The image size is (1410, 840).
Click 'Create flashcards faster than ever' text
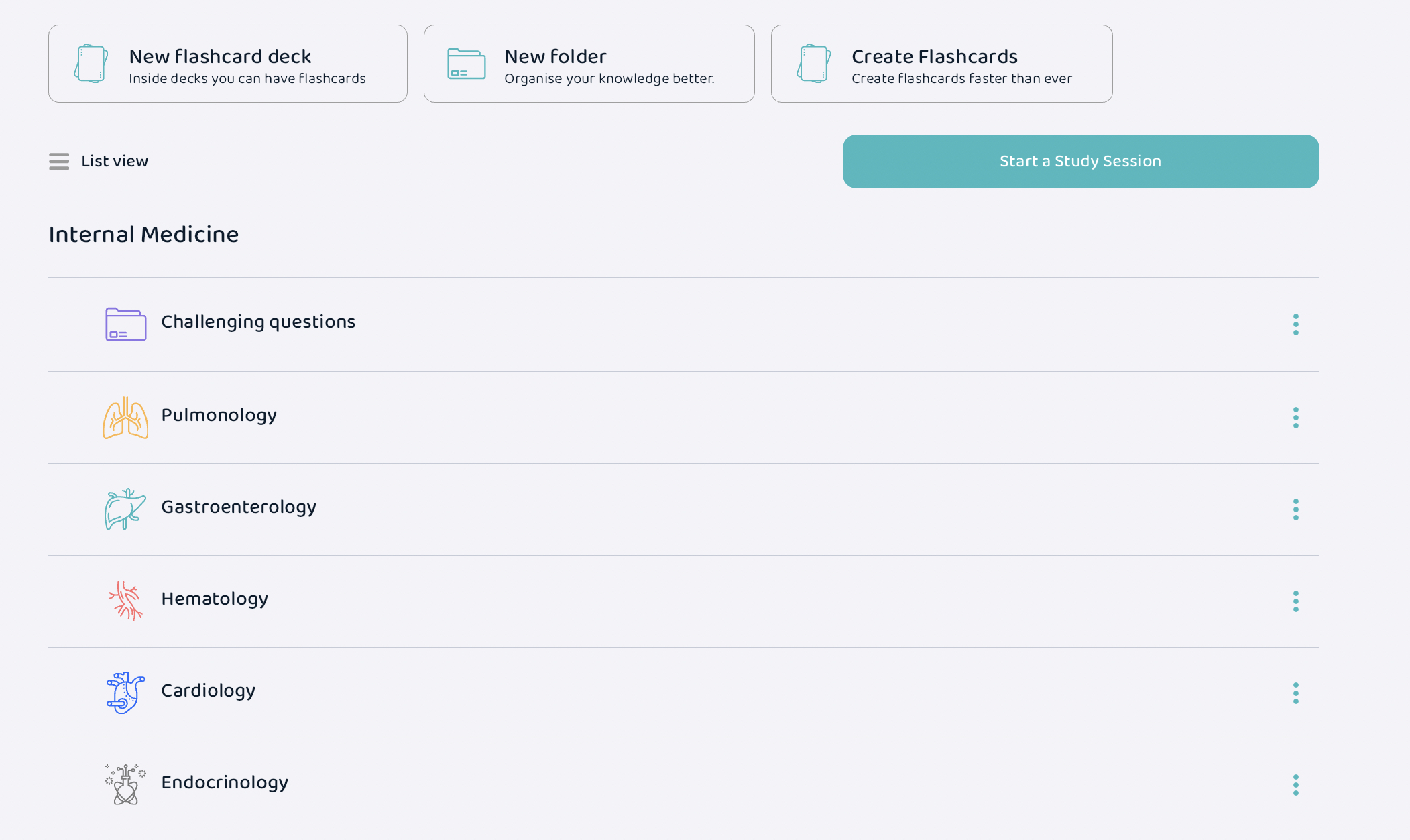(961, 79)
